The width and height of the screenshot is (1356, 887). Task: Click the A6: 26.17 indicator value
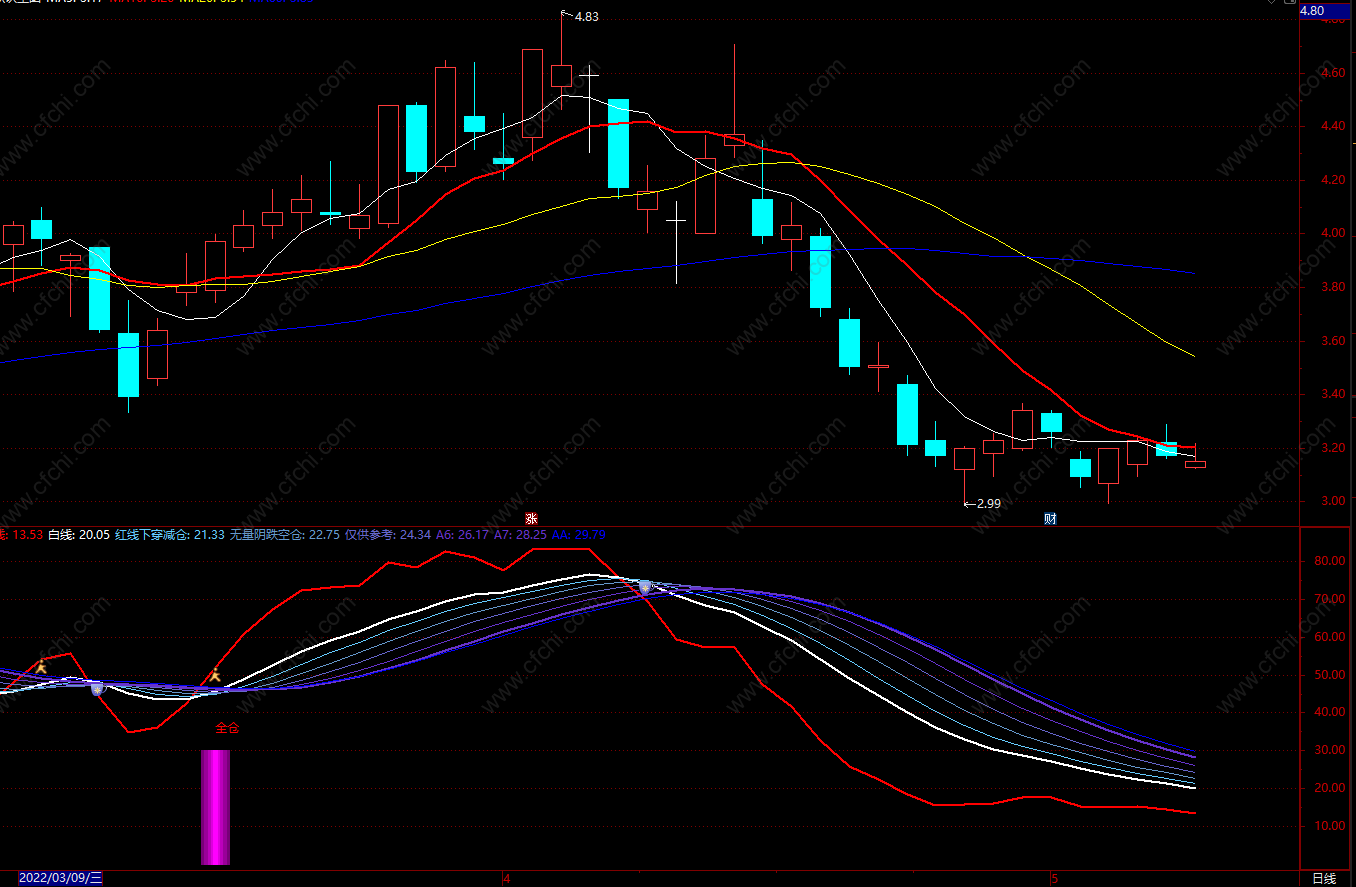pos(463,535)
